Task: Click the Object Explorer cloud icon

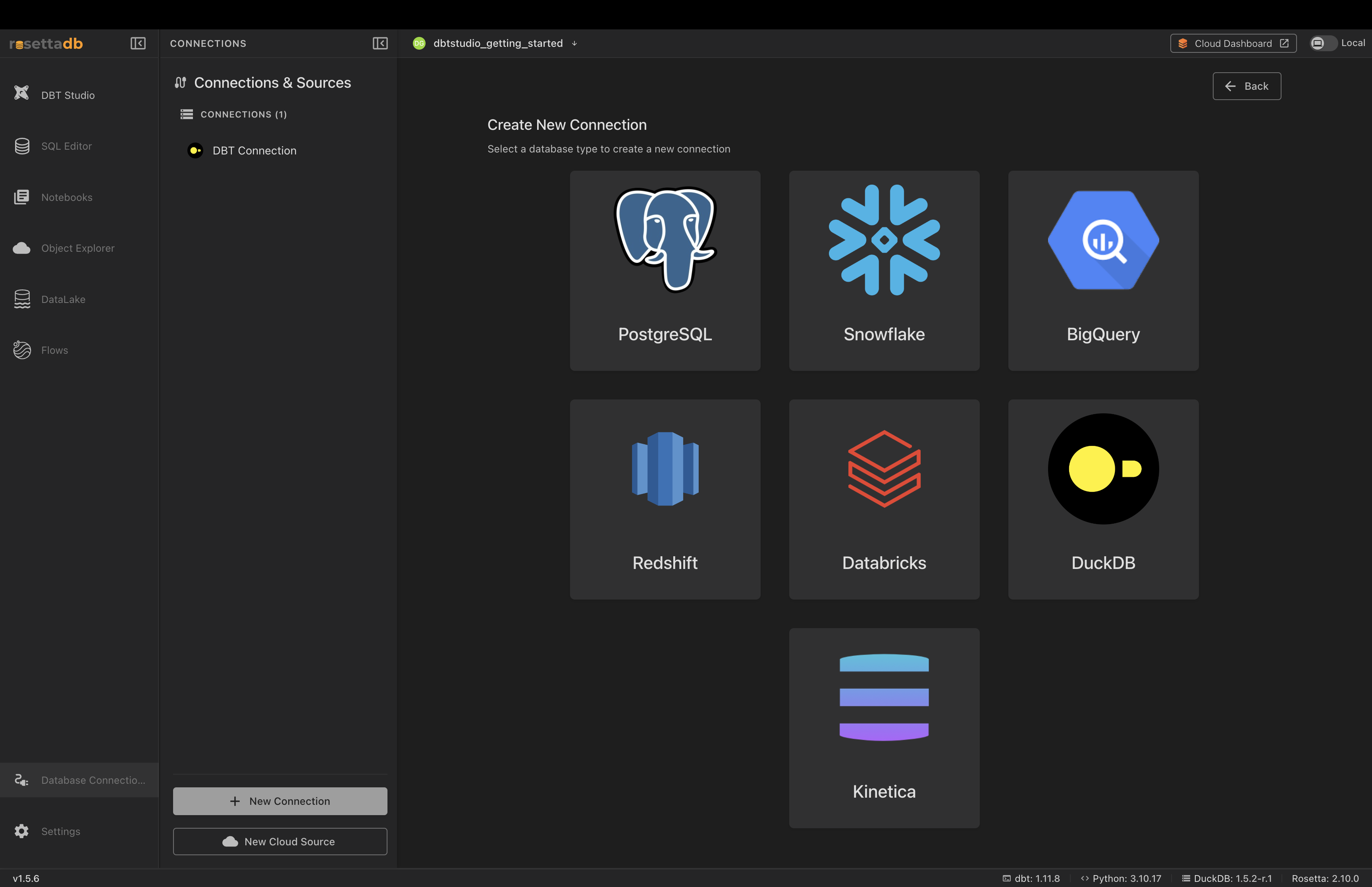Action: pyautogui.click(x=22, y=248)
